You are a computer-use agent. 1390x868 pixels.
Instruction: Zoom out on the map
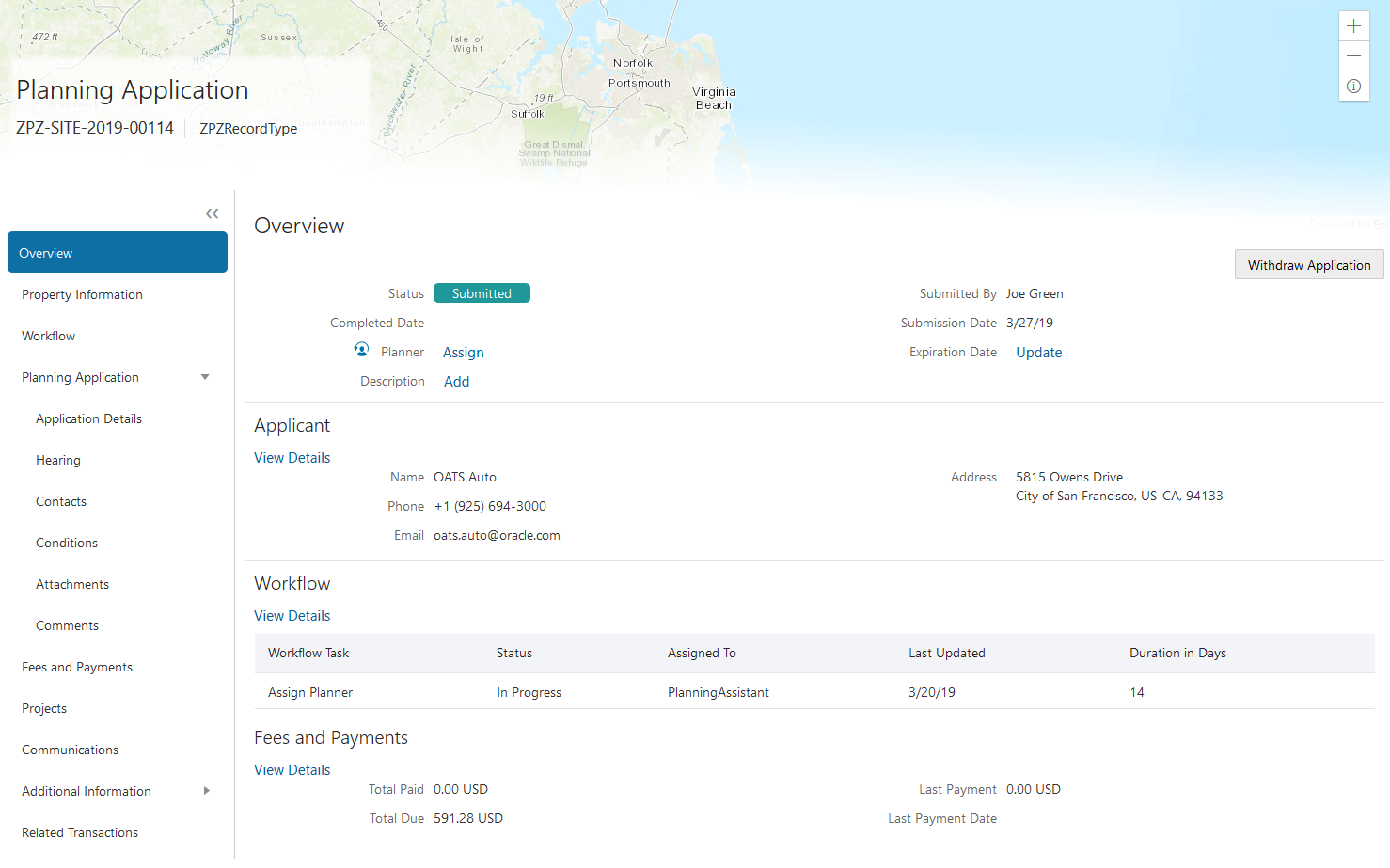coord(1353,55)
